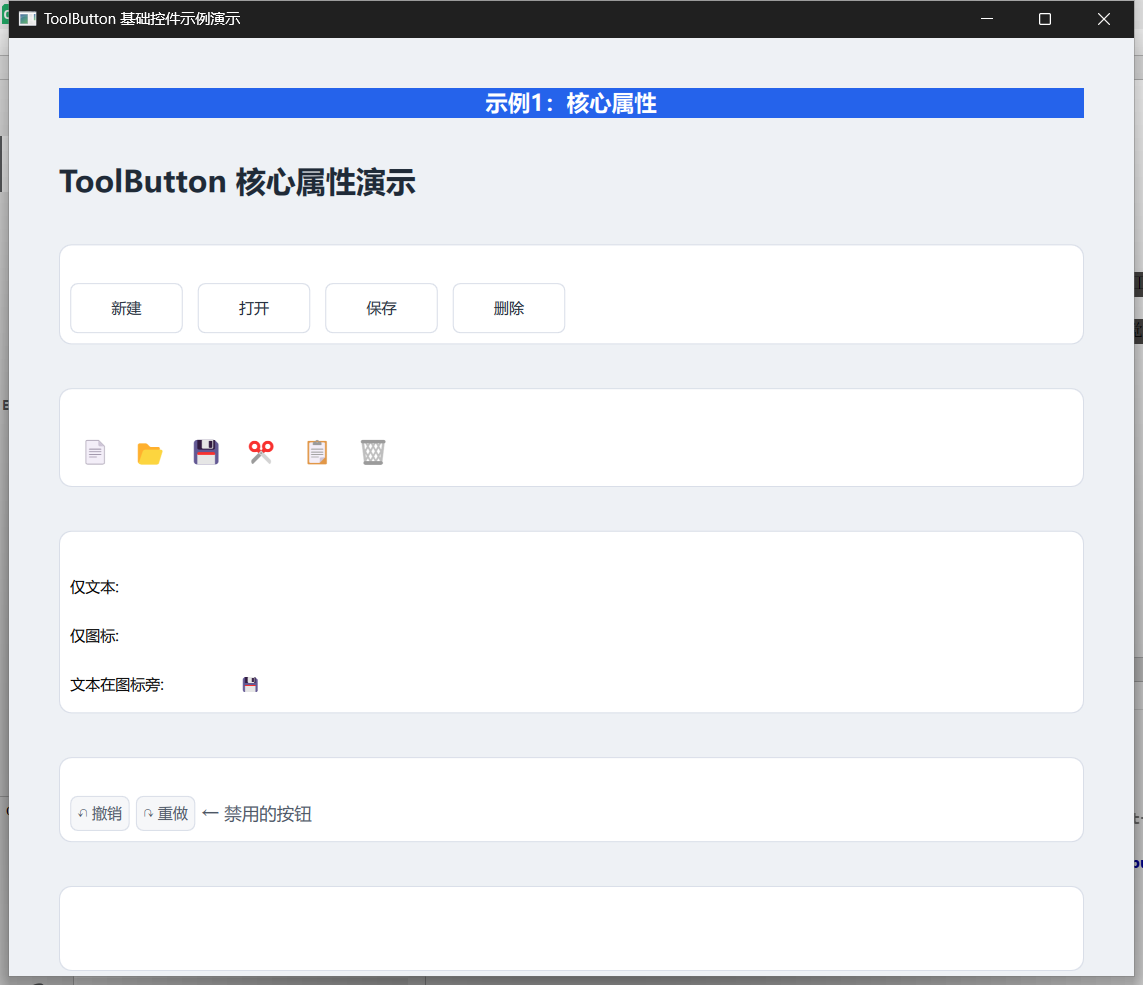
Task: Select the scissors cut icon
Action: pyautogui.click(x=261, y=451)
